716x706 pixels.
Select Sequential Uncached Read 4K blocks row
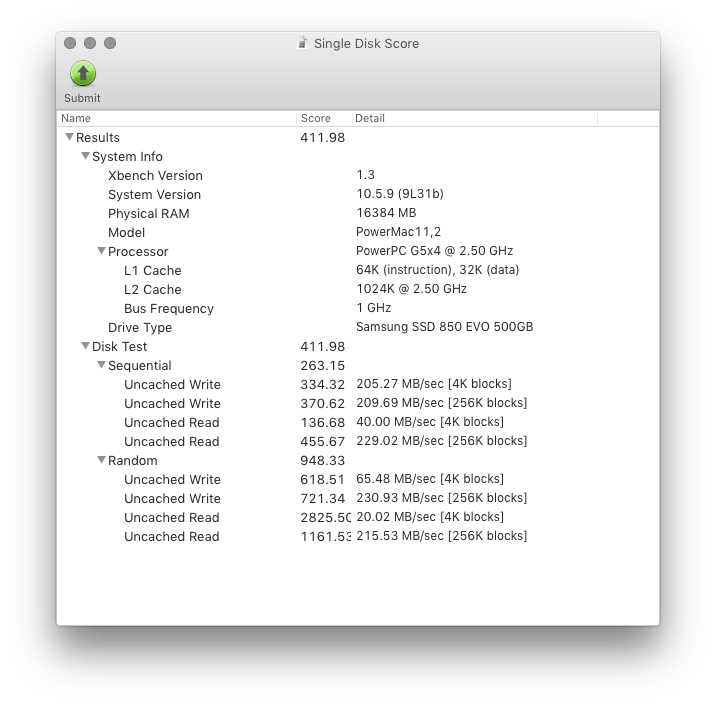358,422
